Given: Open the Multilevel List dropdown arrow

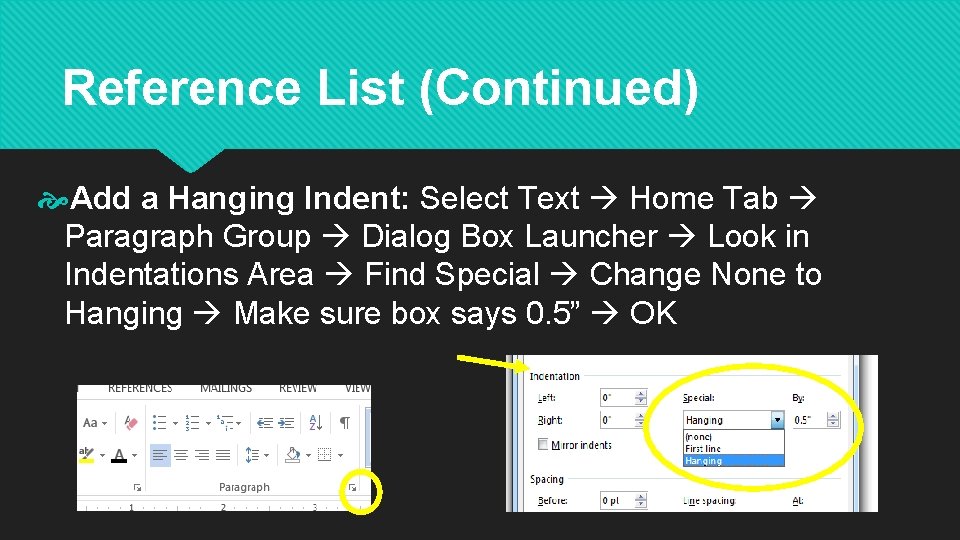Looking at the screenshot, I should pos(239,423).
